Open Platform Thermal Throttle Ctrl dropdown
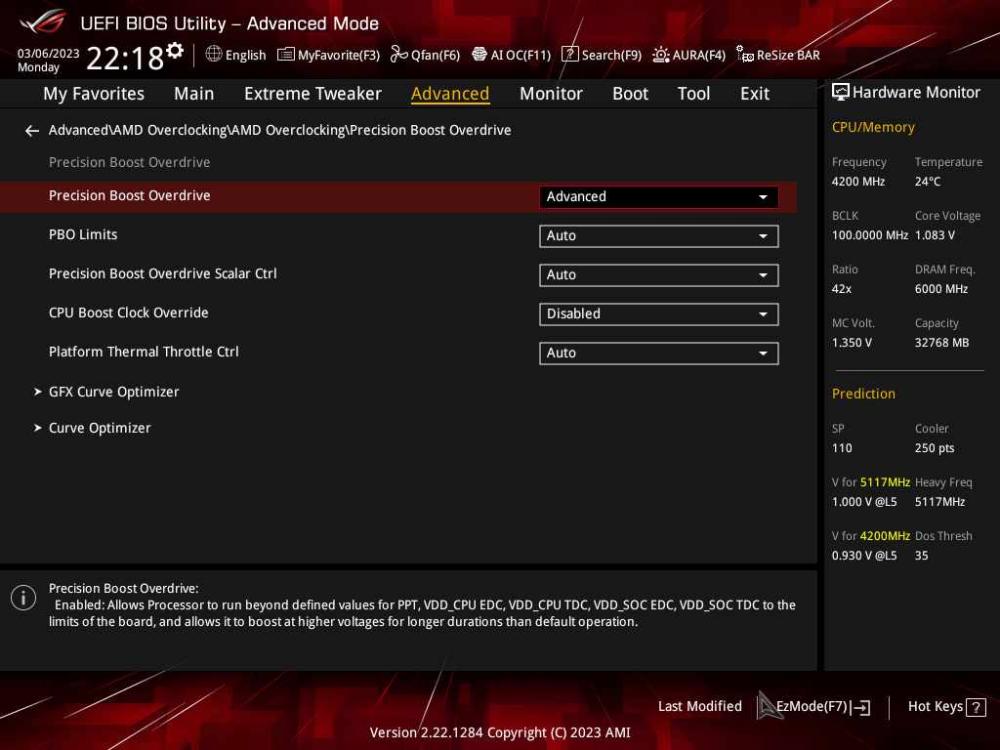Viewport: 1000px width, 750px height. [x=658, y=353]
